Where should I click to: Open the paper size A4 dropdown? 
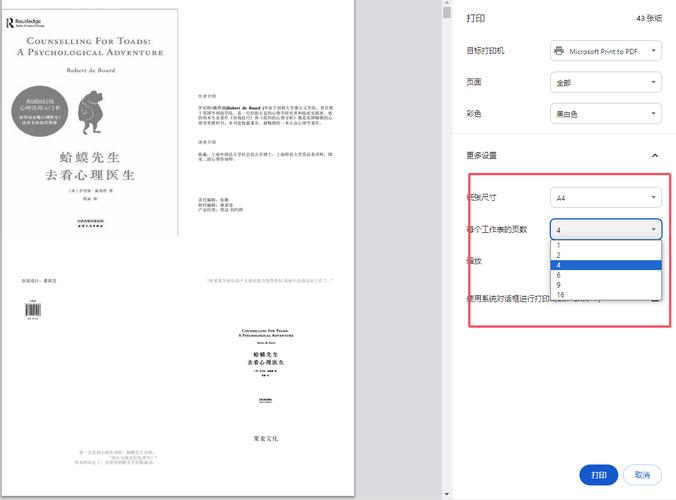tap(606, 198)
